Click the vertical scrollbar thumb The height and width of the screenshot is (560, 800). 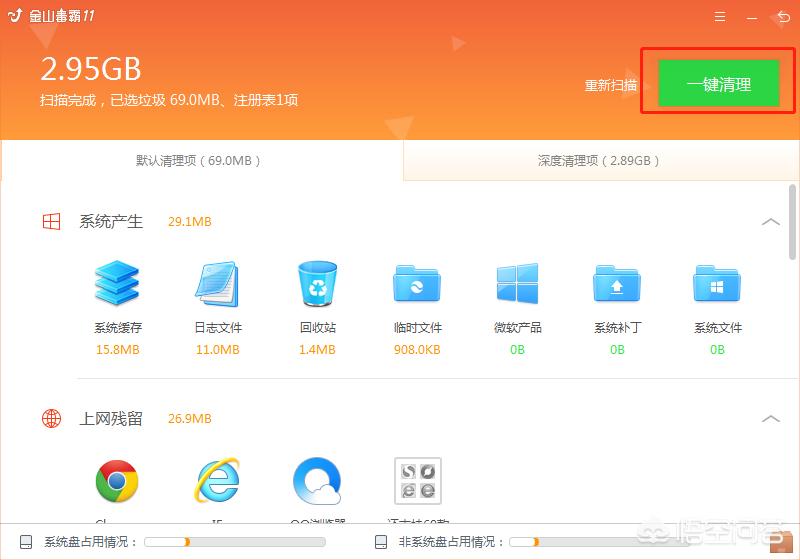click(x=792, y=222)
